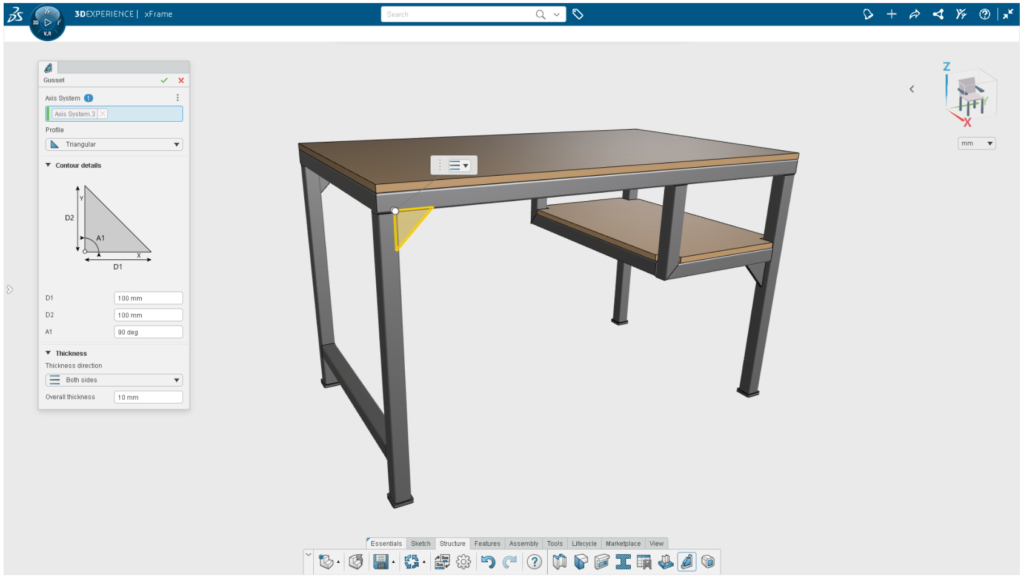Open the Profile Triangular dropdown
Screen dimensions: 1024x578
point(114,144)
